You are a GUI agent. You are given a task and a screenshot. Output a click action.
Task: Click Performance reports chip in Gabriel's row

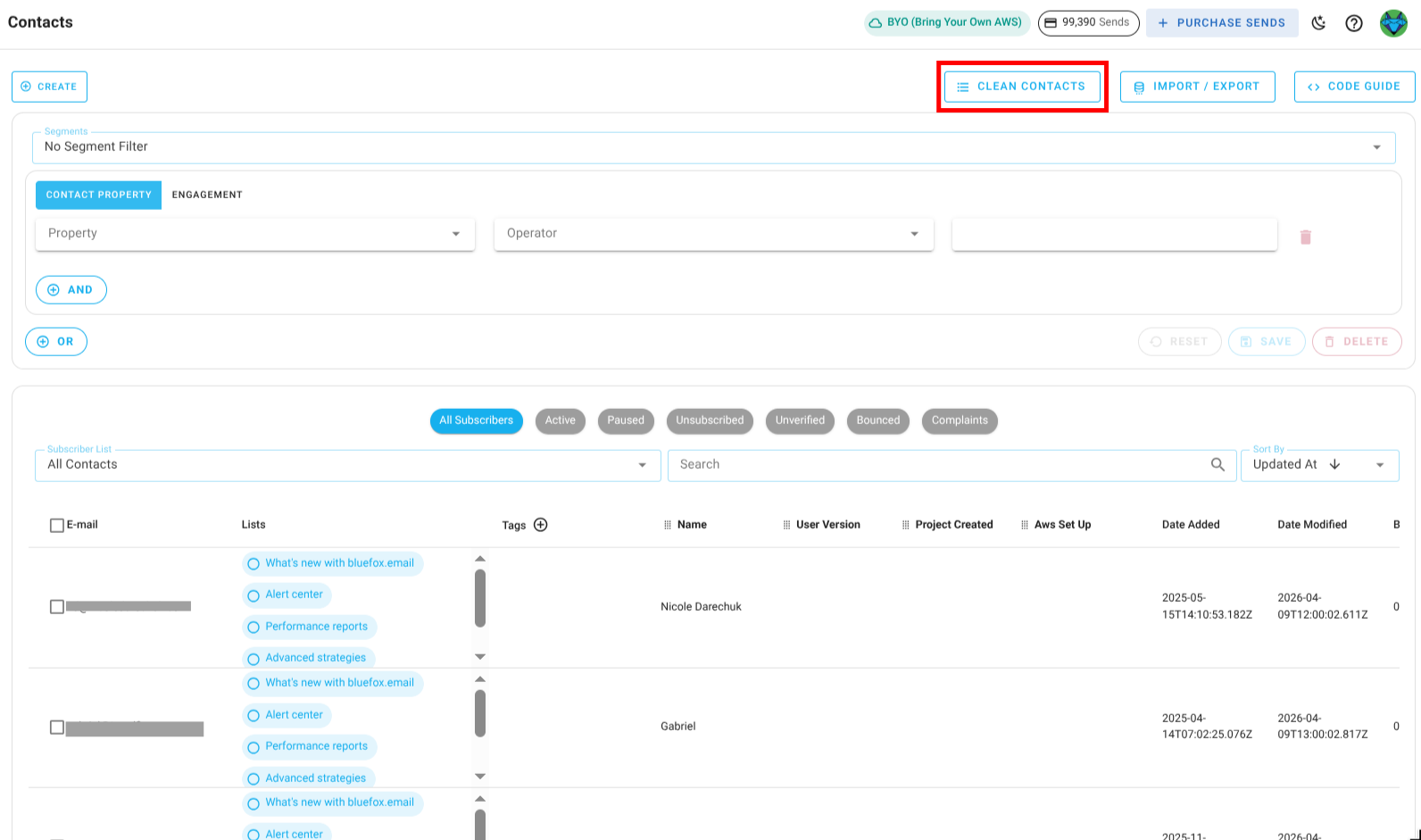(310, 746)
